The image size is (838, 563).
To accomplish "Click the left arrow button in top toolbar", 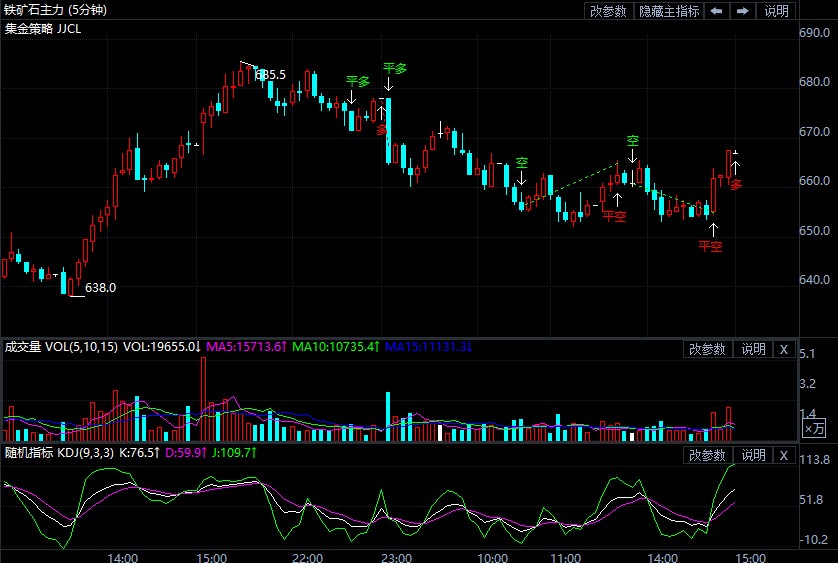I will [x=717, y=11].
